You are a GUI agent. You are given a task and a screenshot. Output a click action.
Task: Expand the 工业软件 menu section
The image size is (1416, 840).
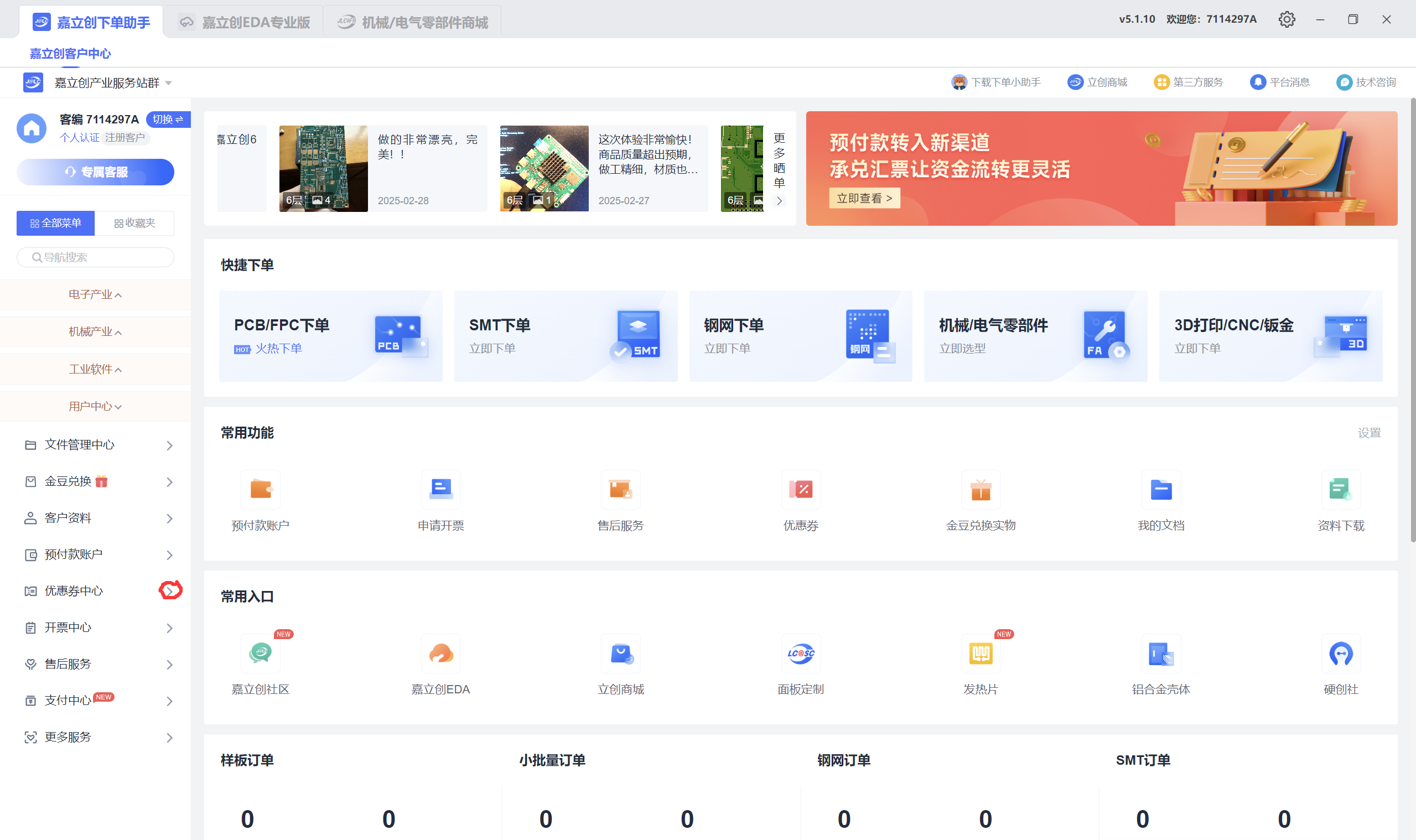(x=95, y=369)
